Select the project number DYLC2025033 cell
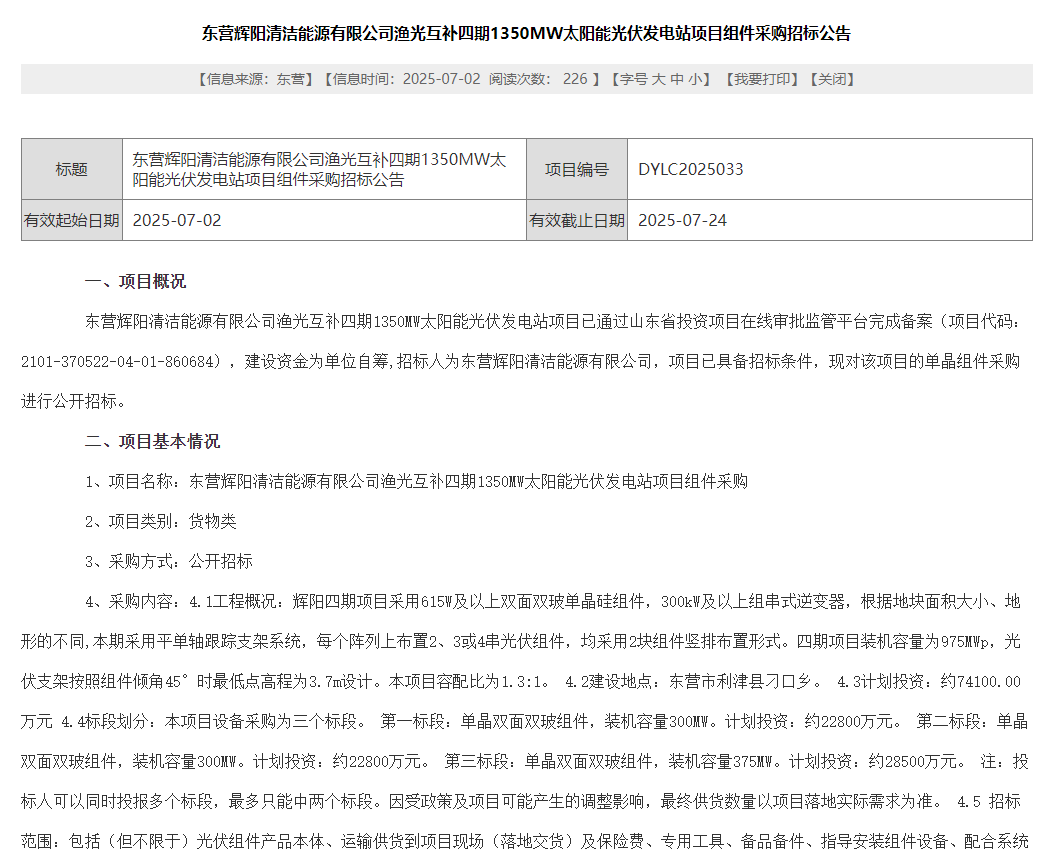Screen dimensions: 1038x854 [691, 169]
